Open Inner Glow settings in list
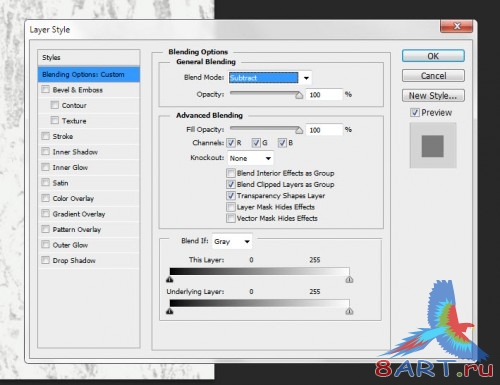Image resolution: width=500 pixels, height=385 pixels. pos(70,167)
